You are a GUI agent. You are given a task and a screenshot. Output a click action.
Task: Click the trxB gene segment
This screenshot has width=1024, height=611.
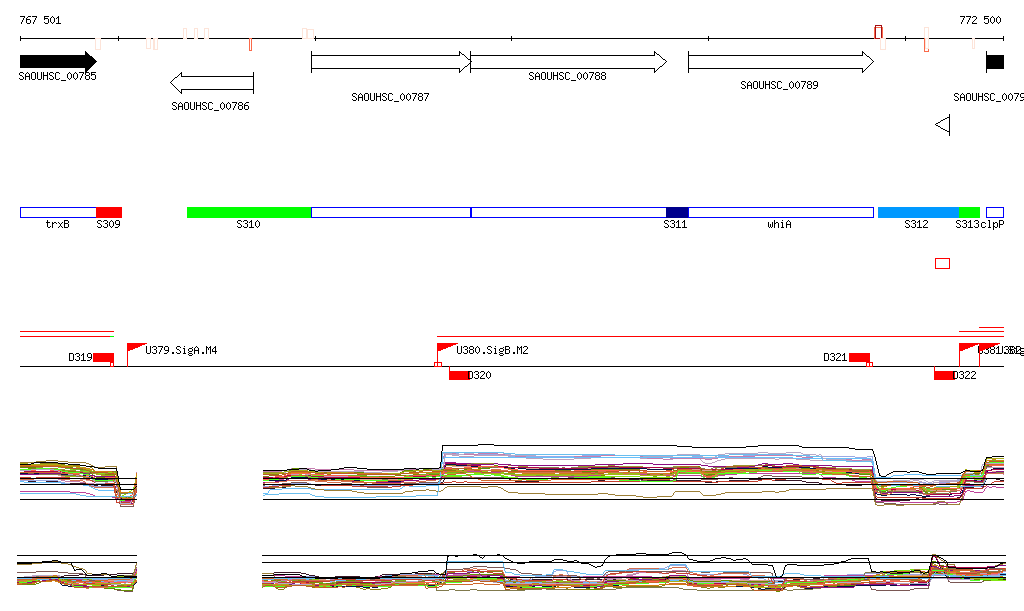(x=58, y=212)
